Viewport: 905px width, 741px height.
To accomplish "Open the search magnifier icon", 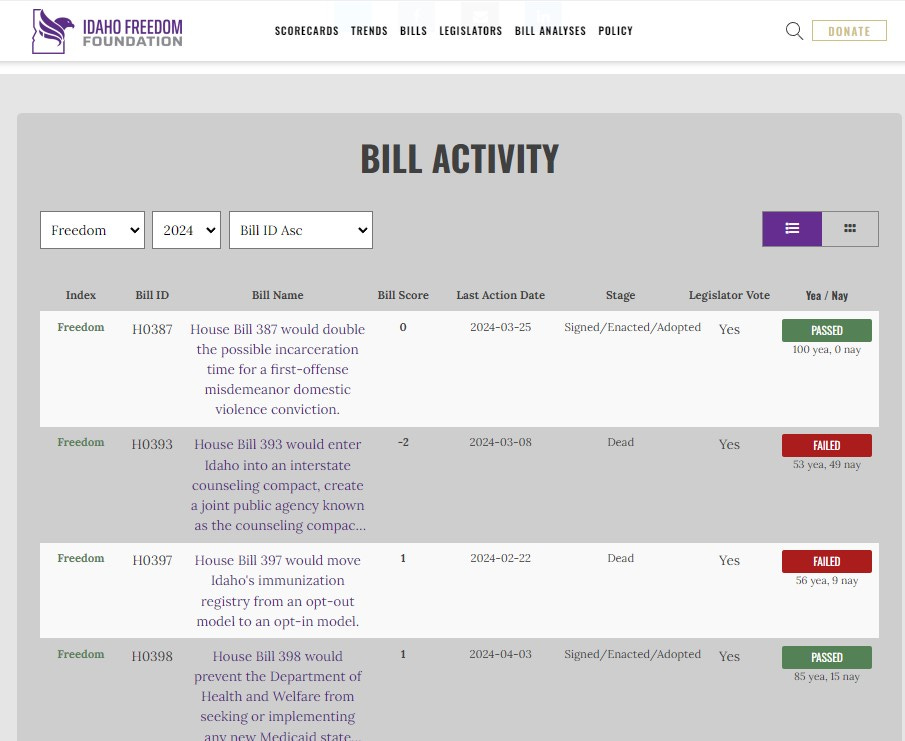I will pos(794,31).
